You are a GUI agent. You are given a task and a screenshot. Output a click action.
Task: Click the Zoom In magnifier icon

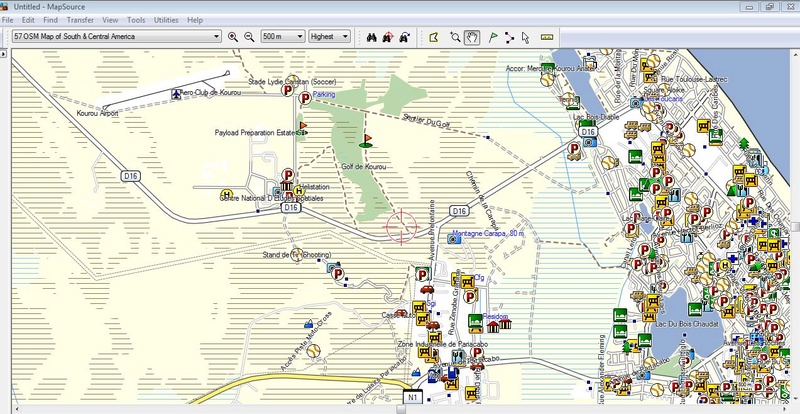[x=233, y=37]
